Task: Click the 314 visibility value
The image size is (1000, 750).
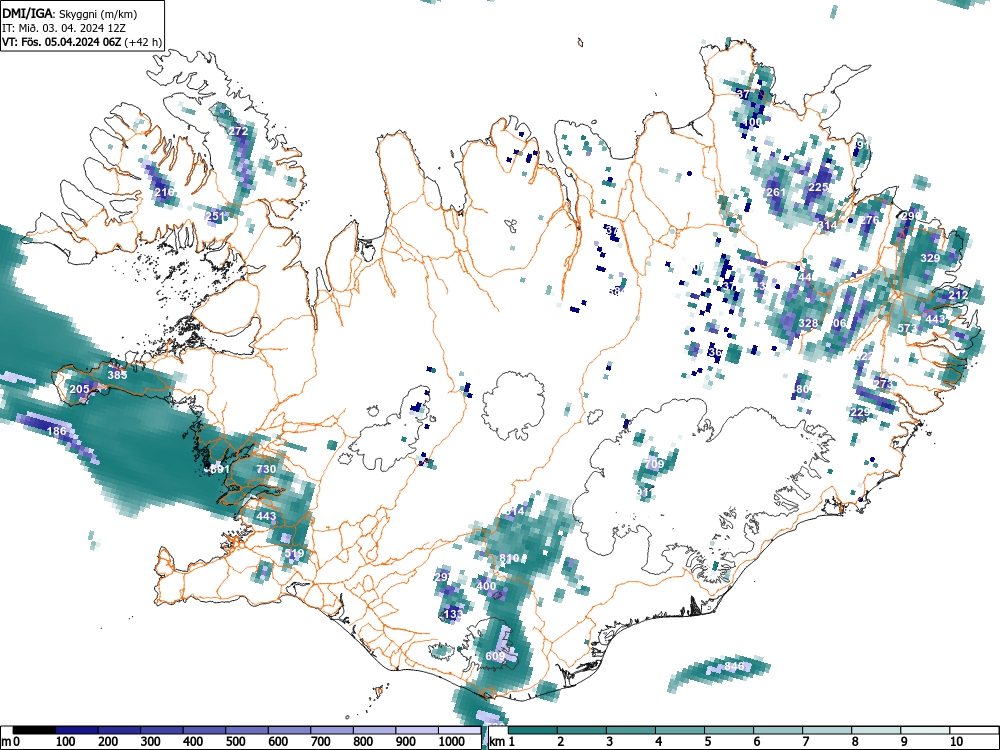Action: click(x=827, y=225)
